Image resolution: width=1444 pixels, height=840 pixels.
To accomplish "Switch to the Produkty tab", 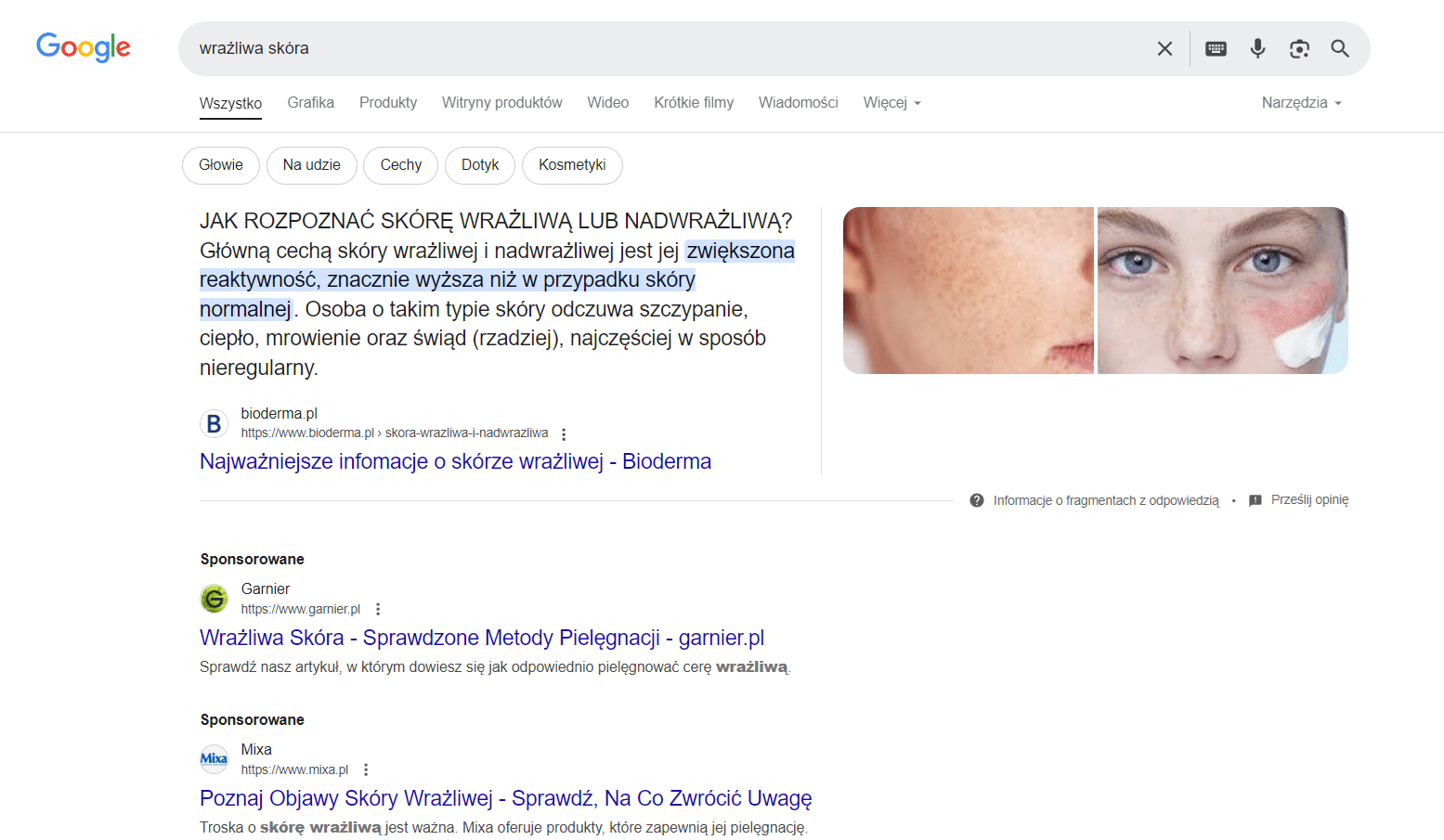I will tap(388, 102).
